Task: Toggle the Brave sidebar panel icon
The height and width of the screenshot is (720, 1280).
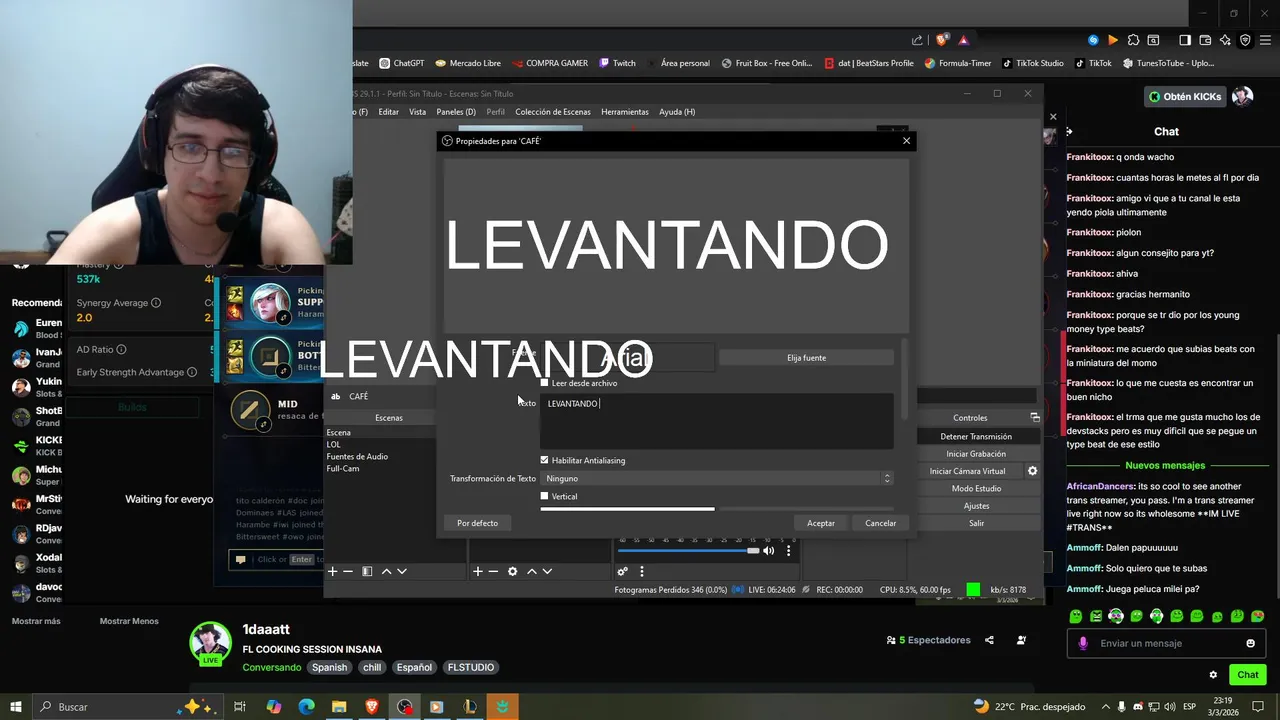Action: pos(1185,40)
